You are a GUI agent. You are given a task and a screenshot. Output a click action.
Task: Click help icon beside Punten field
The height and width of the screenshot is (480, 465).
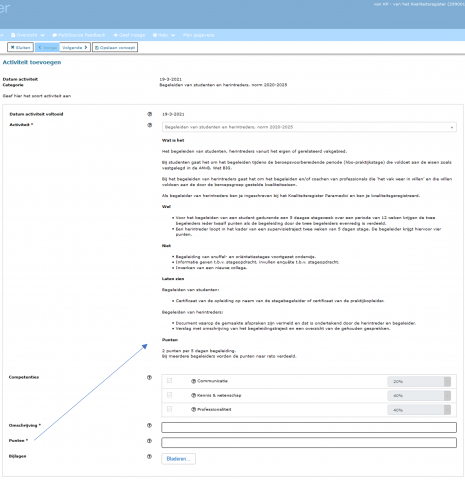[149, 441]
